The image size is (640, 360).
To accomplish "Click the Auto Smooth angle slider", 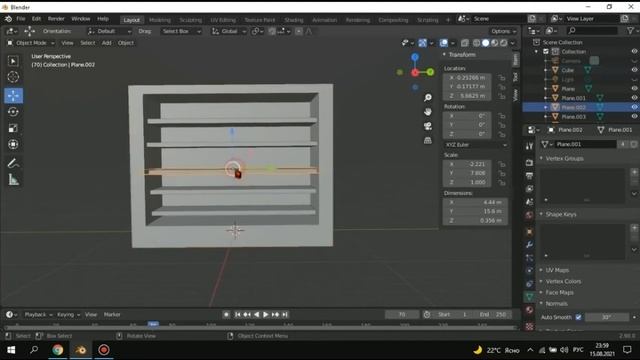I will (x=607, y=317).
